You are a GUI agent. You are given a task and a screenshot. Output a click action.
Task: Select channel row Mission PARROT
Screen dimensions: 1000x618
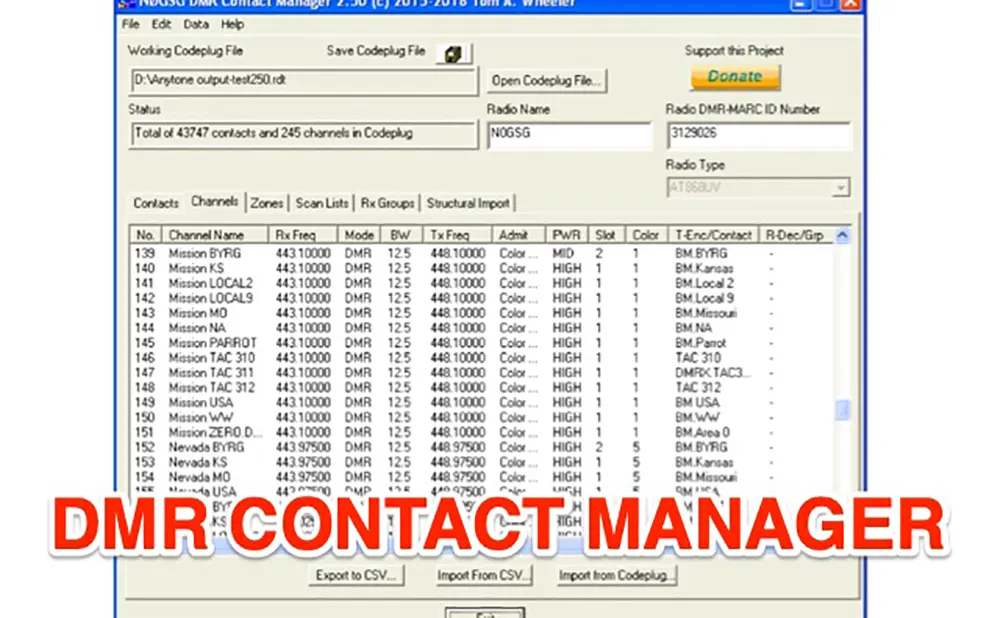(x=482, y=343)
